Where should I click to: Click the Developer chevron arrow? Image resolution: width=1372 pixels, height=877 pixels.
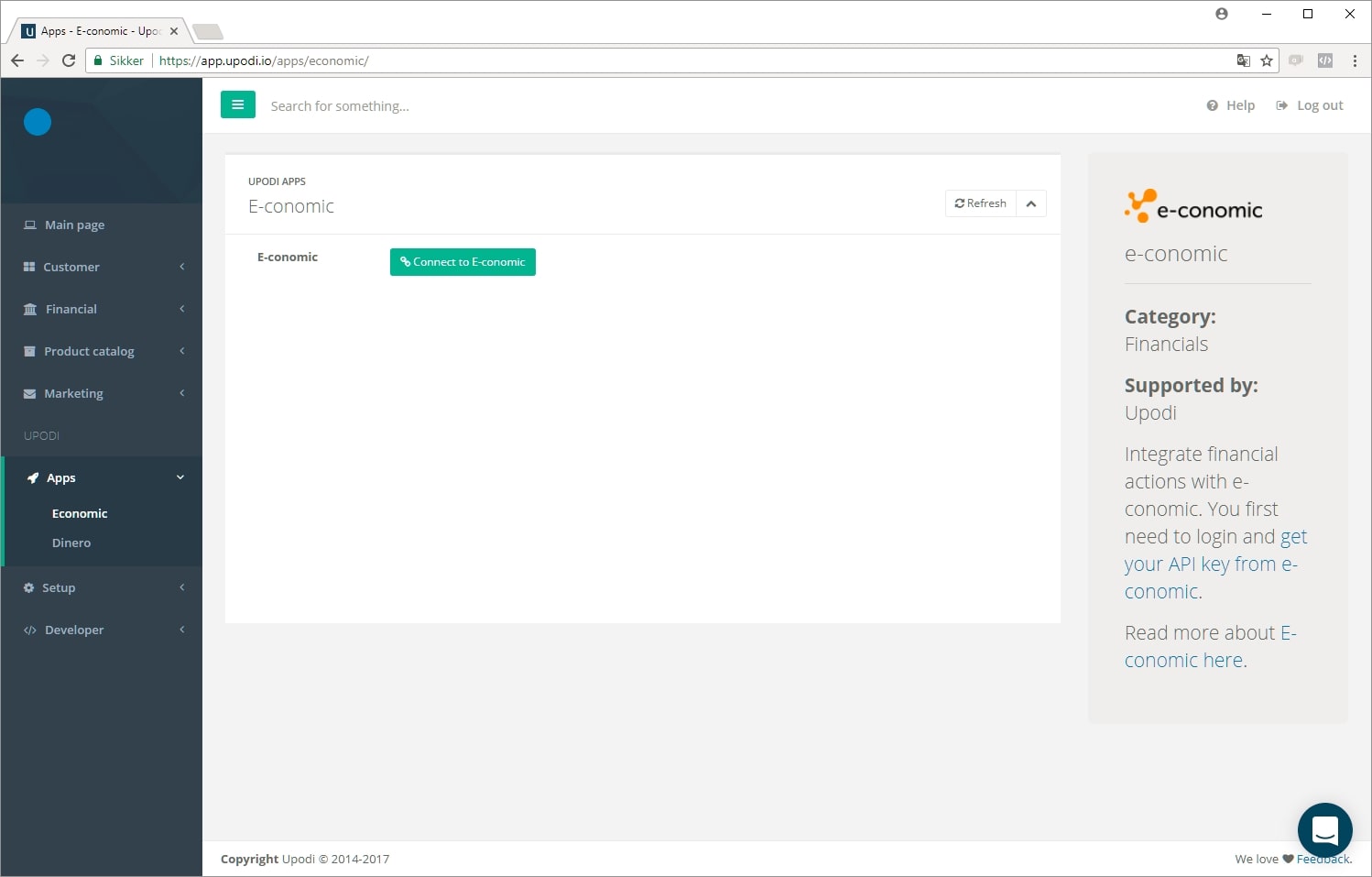coord(181,630)
